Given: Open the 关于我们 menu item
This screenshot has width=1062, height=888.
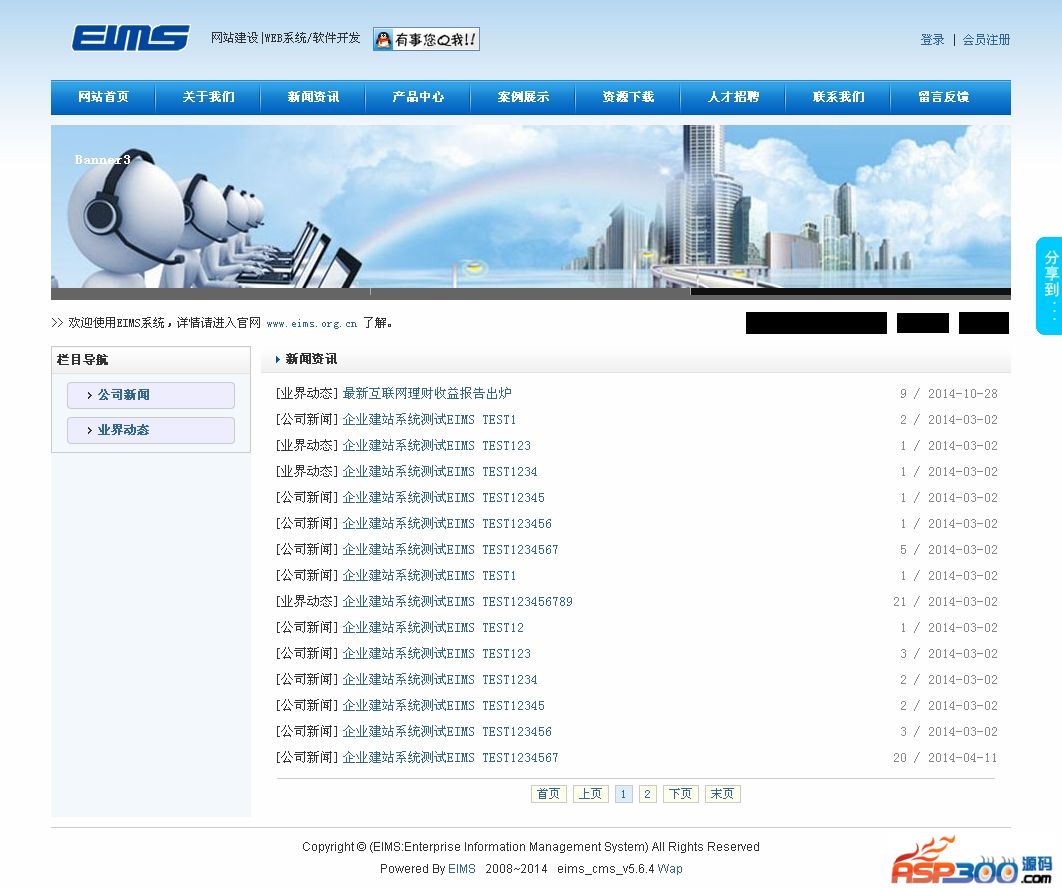Looking at the screenshot, I should (208, 97).
